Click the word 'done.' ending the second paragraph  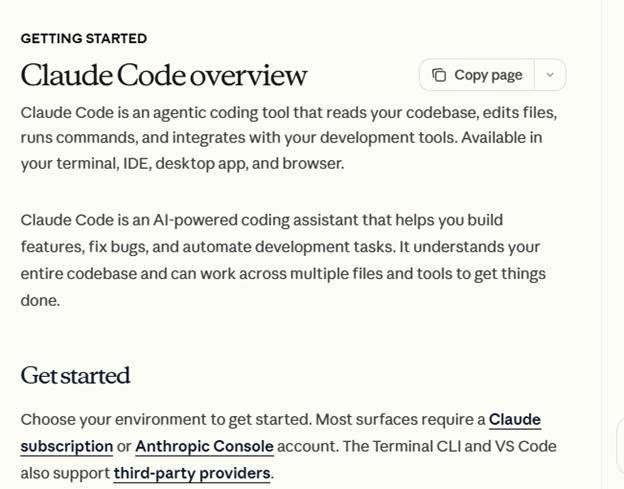pos(40,300)
